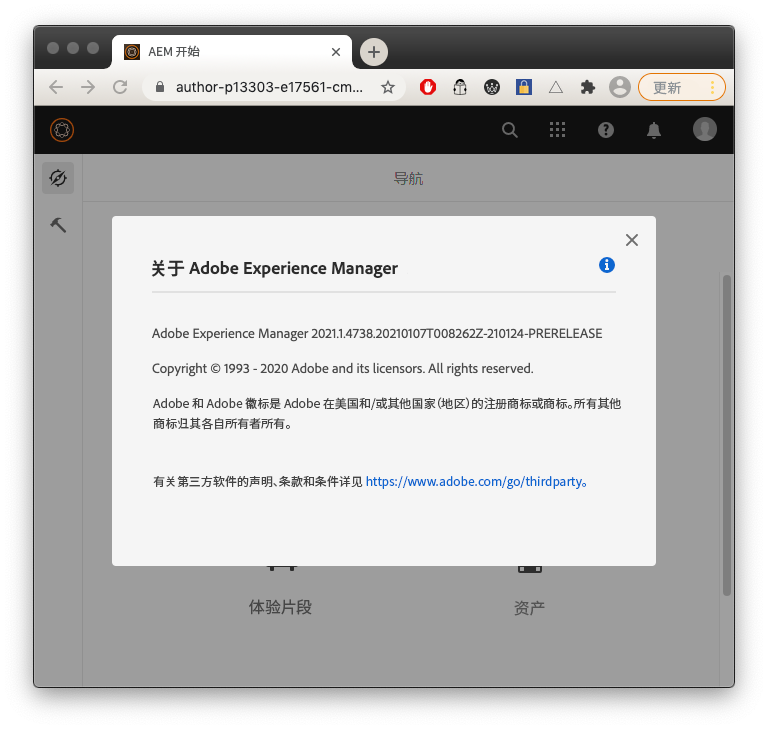Open the help question mark menu
Image resolution: width=768 pixels, height=729 pixels.
coord(606,130)
